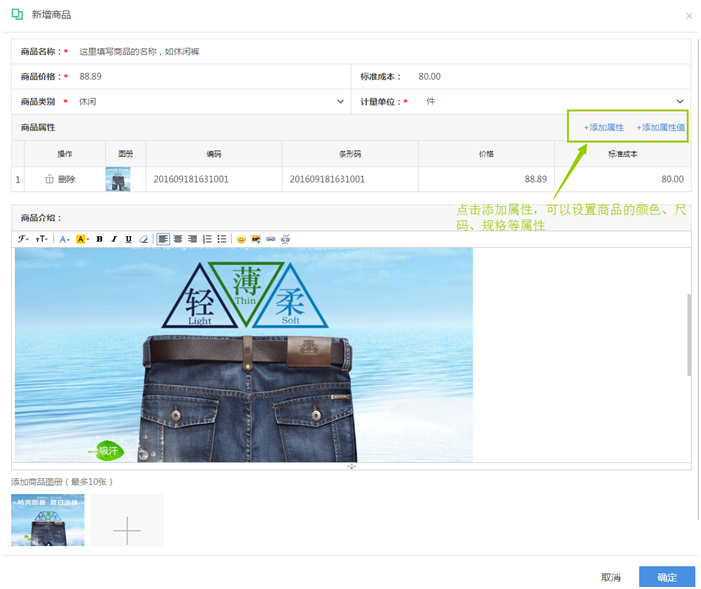Insert an image into the description
Screen dimensions: 701x589
(x=256, y=239)
